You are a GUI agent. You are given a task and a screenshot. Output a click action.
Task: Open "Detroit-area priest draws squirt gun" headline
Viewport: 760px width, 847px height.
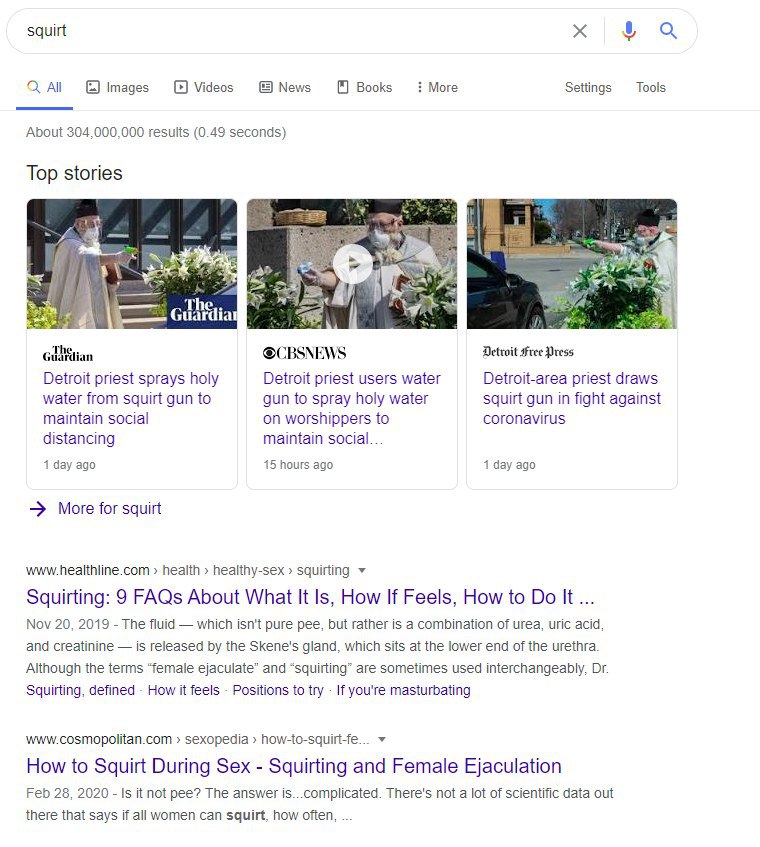tap(571, 399)
